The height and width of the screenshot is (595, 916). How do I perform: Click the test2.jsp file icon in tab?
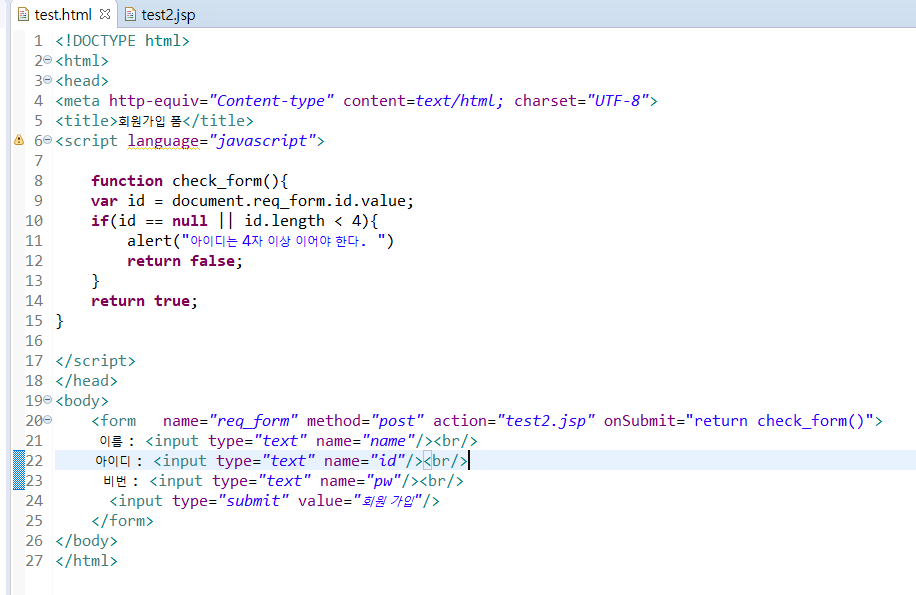click(x=130, y=15)
